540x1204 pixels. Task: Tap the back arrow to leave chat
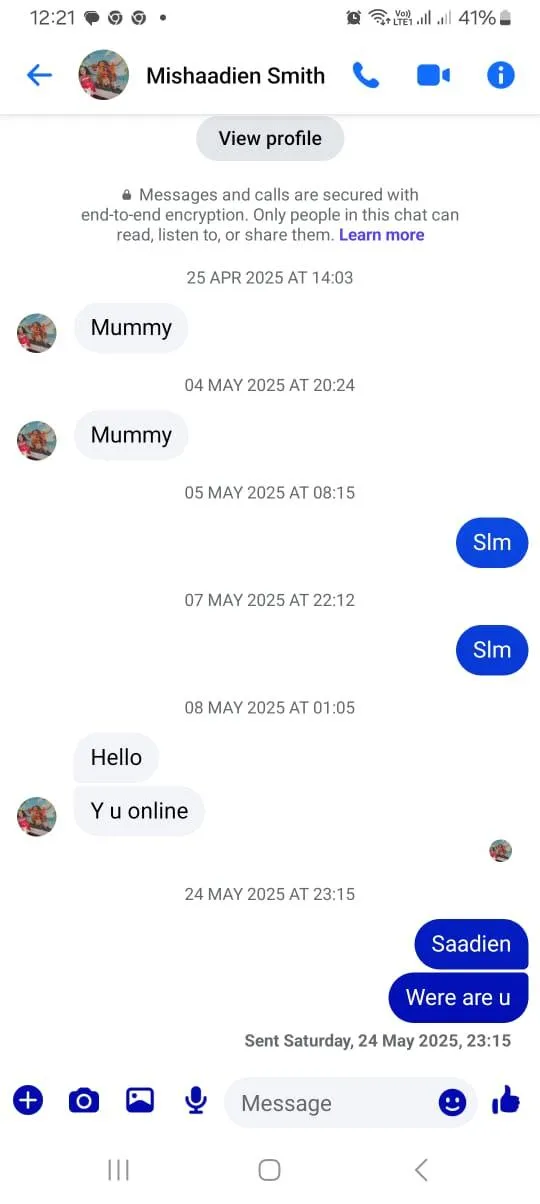coord(39,75)
